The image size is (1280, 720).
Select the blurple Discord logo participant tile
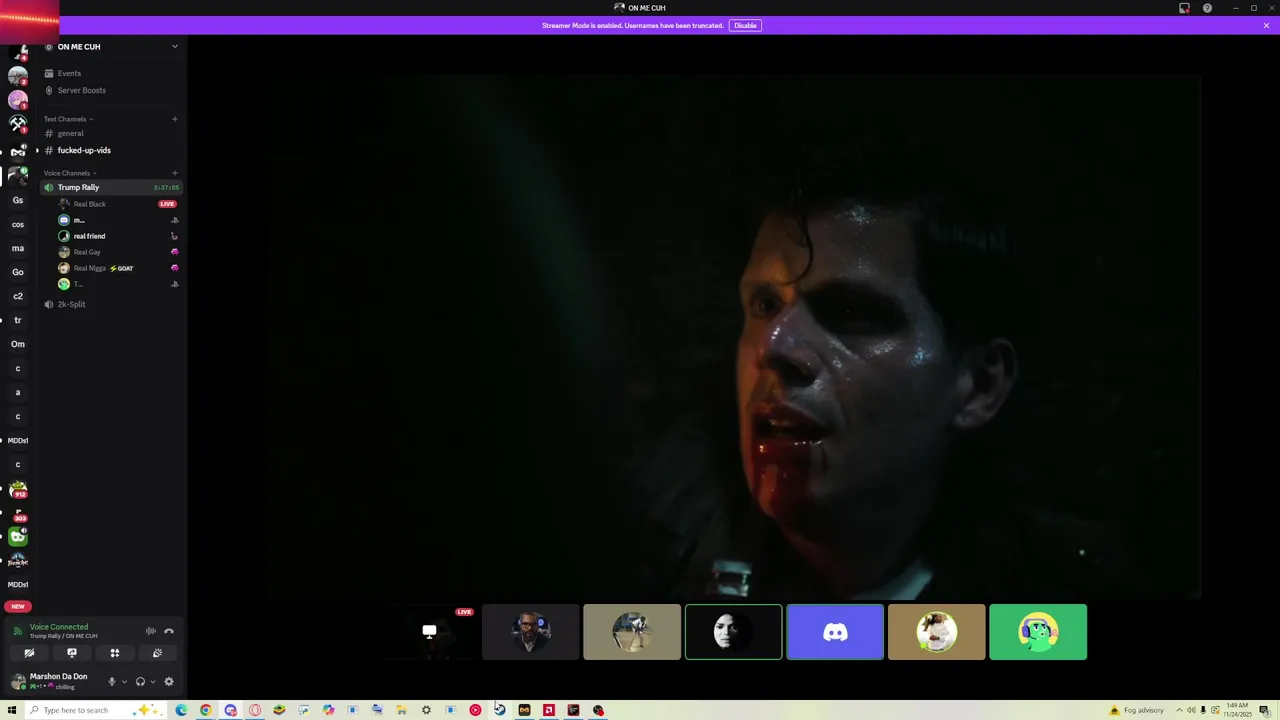835,632
